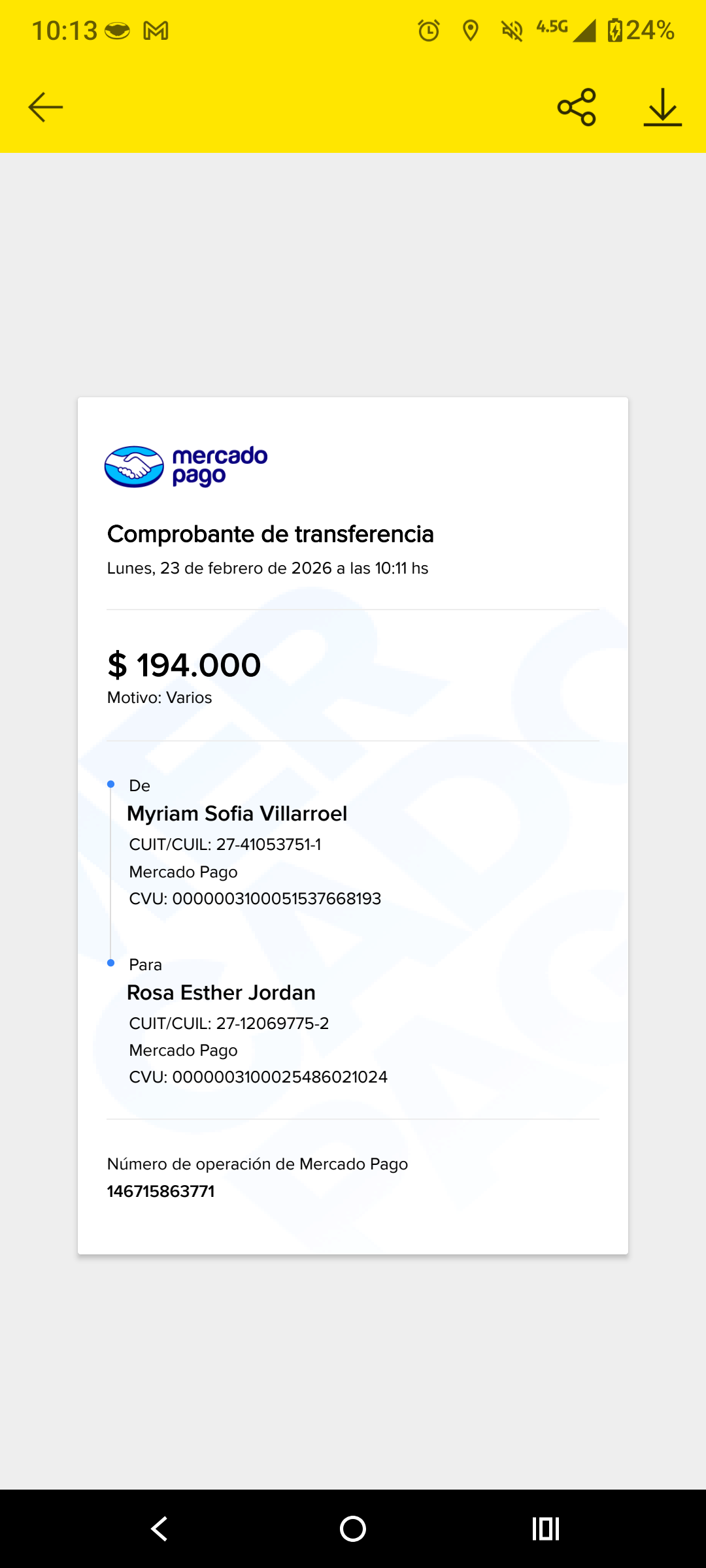Tap the Mercado Pago handshake logo
706x1568 pixels.
point(135,466)
